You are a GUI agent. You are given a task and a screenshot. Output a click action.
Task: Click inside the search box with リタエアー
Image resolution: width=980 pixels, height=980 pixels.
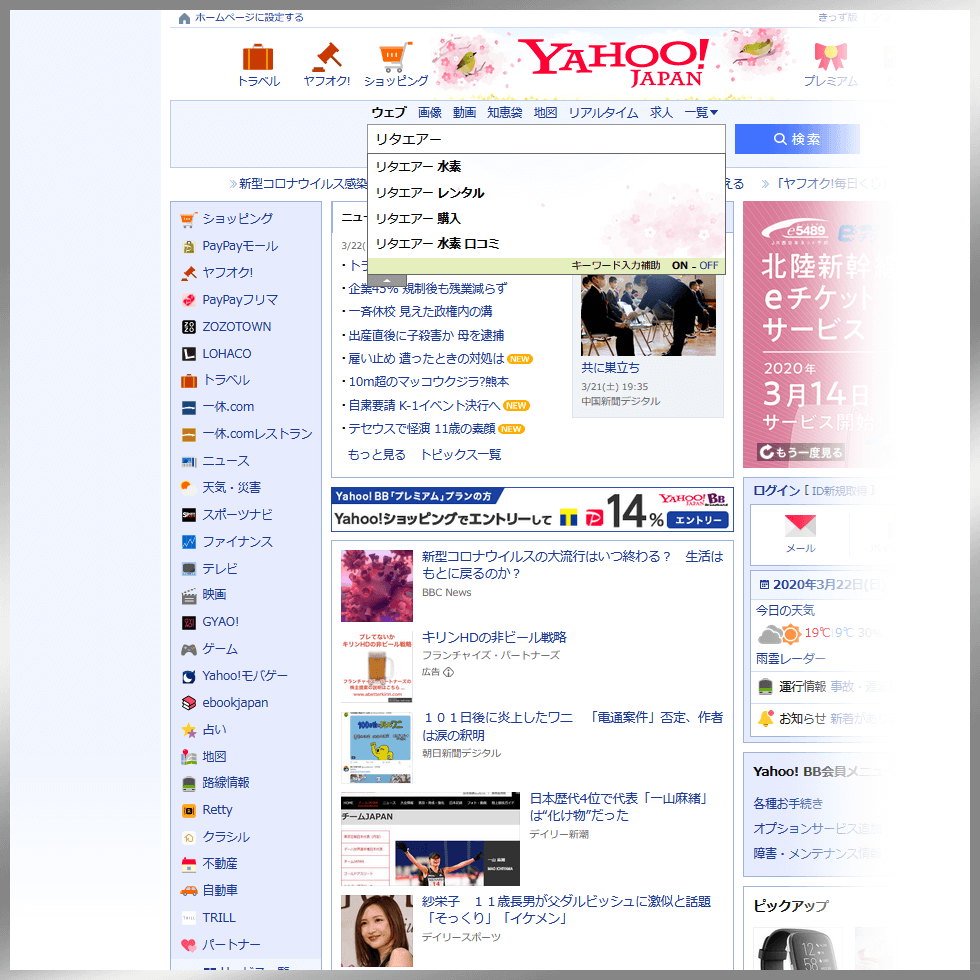click(546, 139)
